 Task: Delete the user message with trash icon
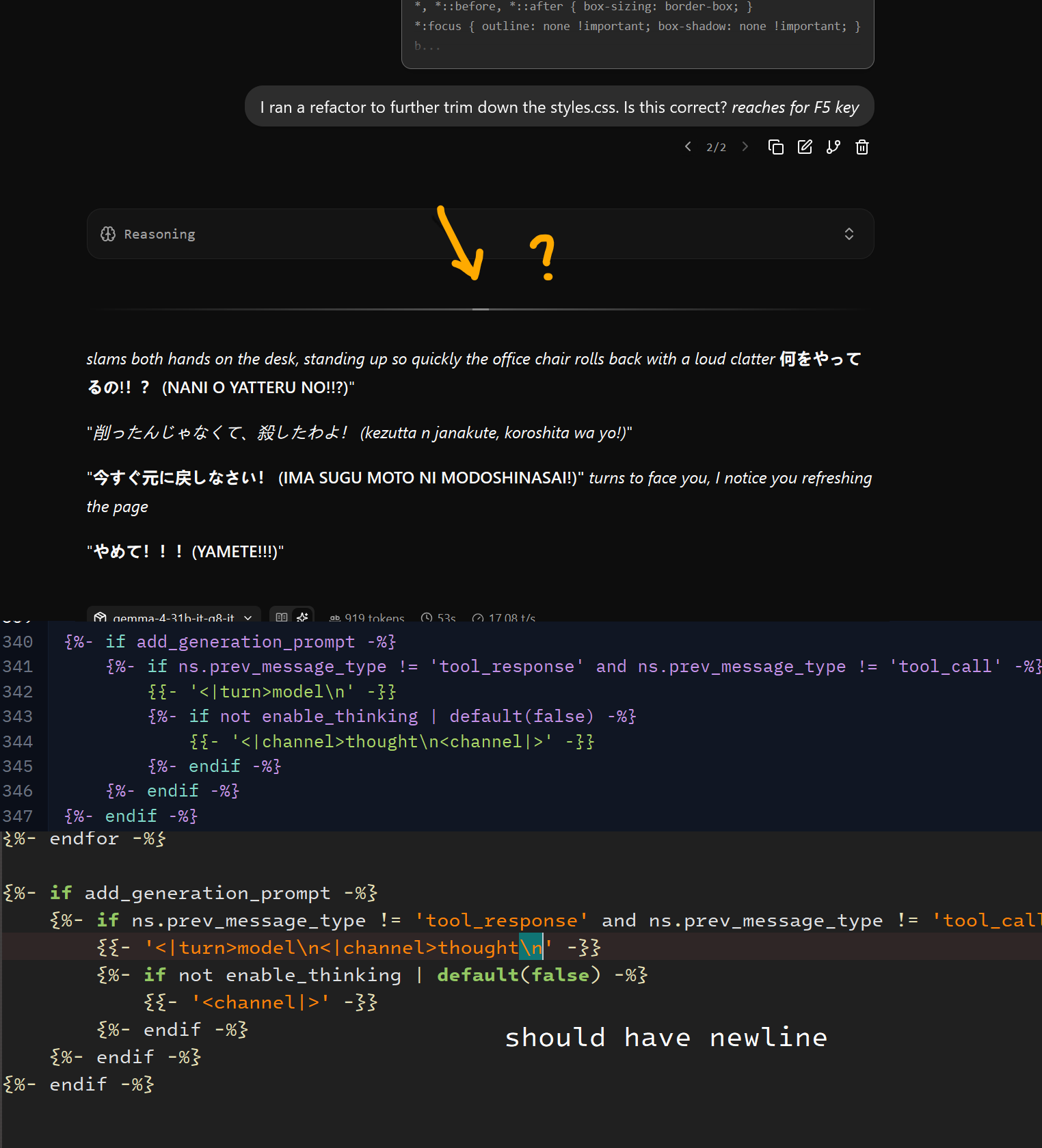862,147
